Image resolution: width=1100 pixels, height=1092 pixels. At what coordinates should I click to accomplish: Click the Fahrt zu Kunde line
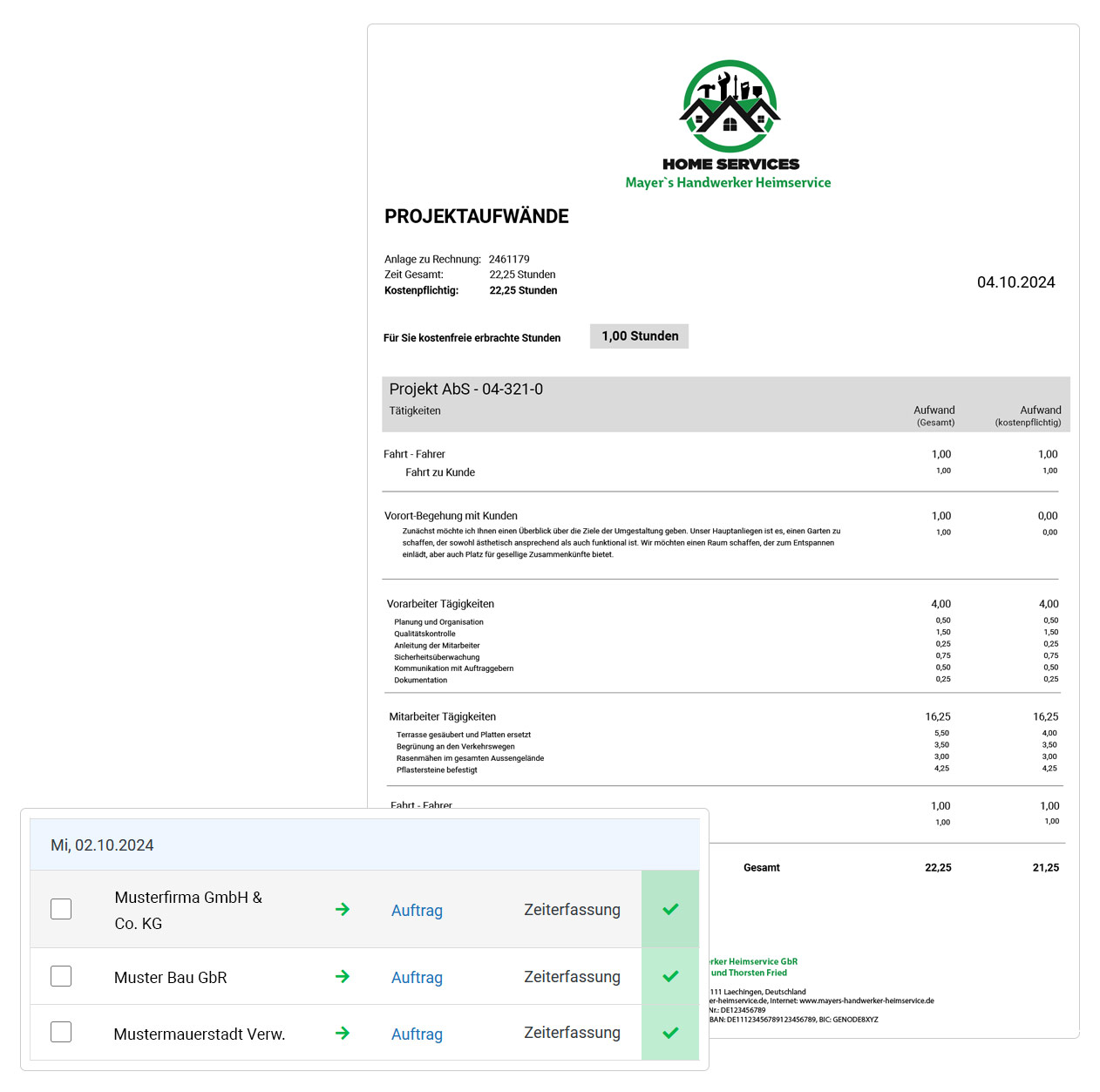click(x=440, y=472)
